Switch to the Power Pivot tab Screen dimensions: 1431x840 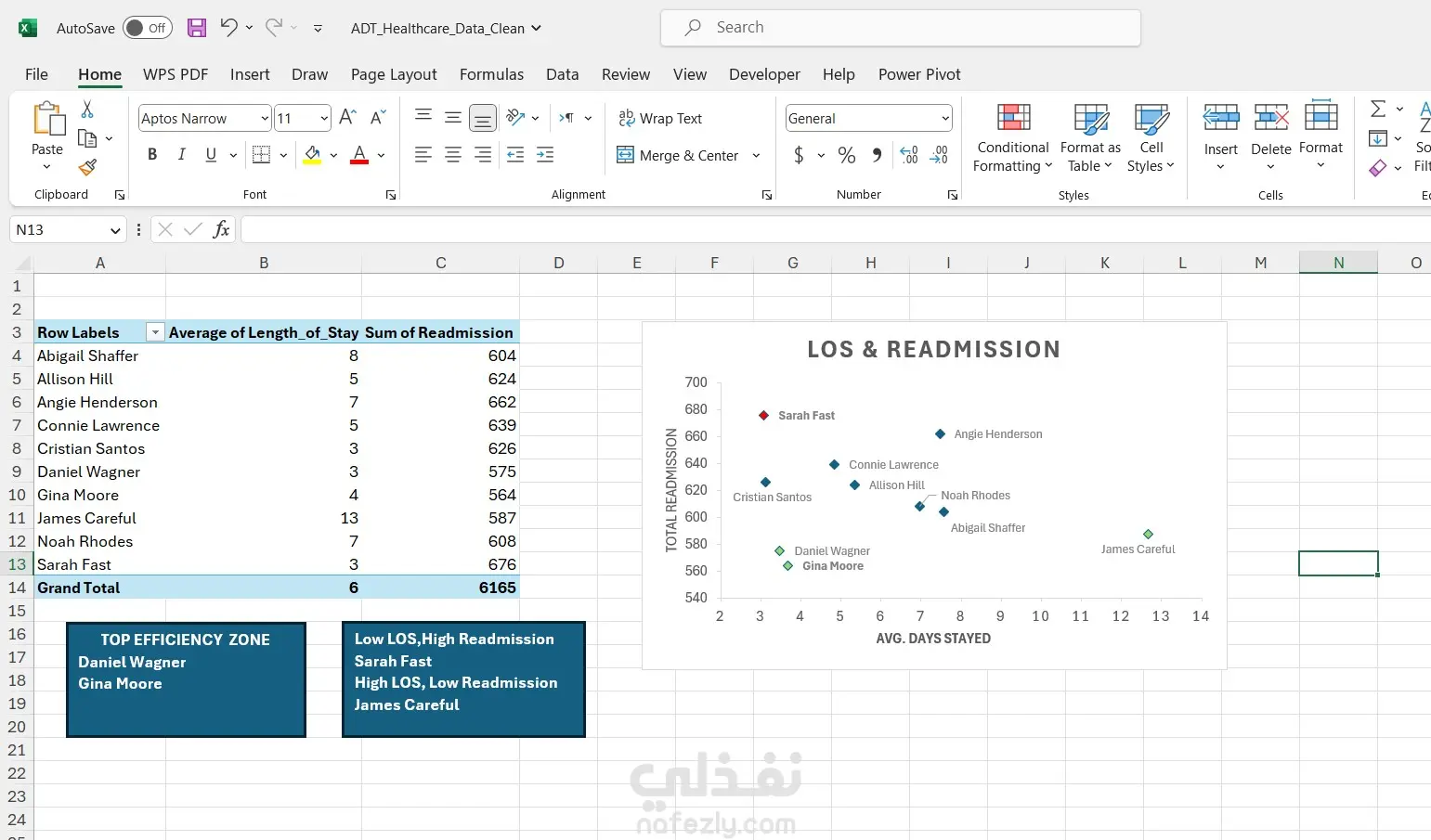coord(919,74)
